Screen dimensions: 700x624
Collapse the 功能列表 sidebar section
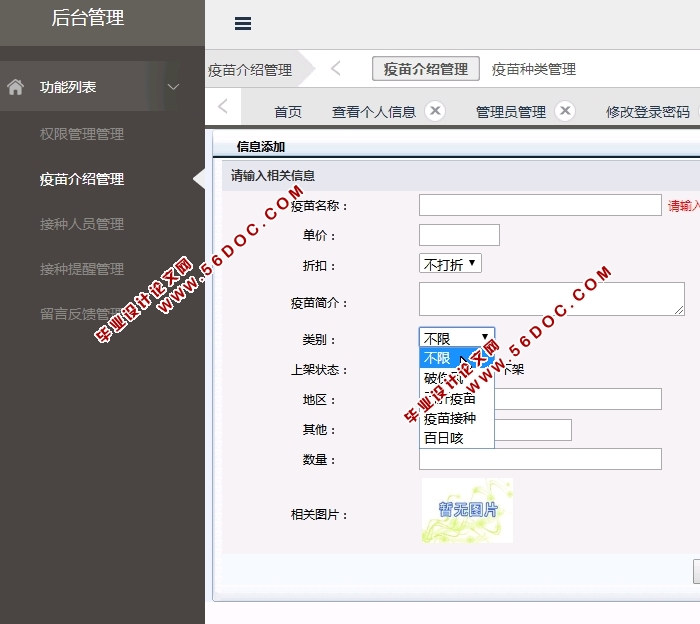(x=173, y=87)
